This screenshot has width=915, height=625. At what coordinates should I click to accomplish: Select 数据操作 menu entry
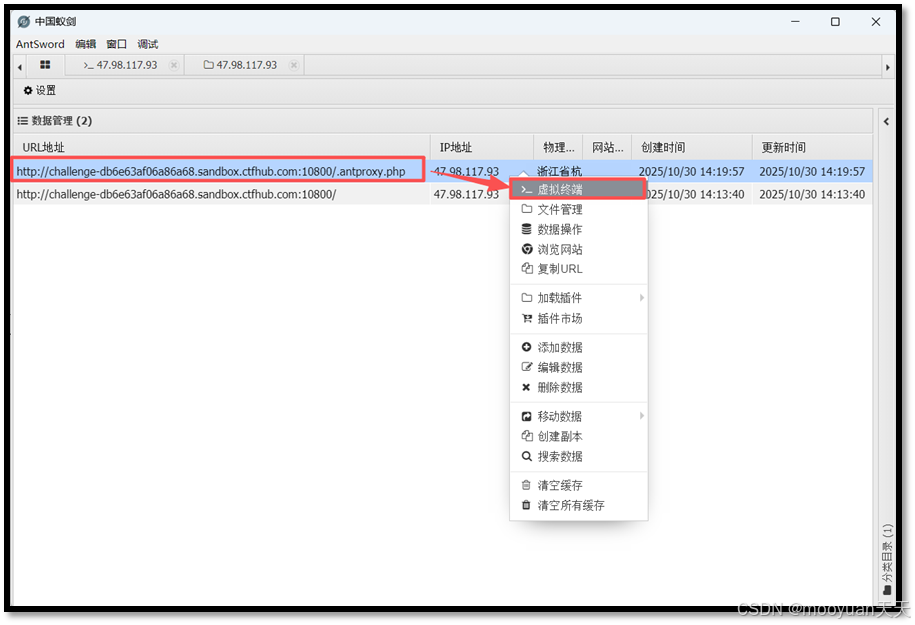click(x=578, y=229)
